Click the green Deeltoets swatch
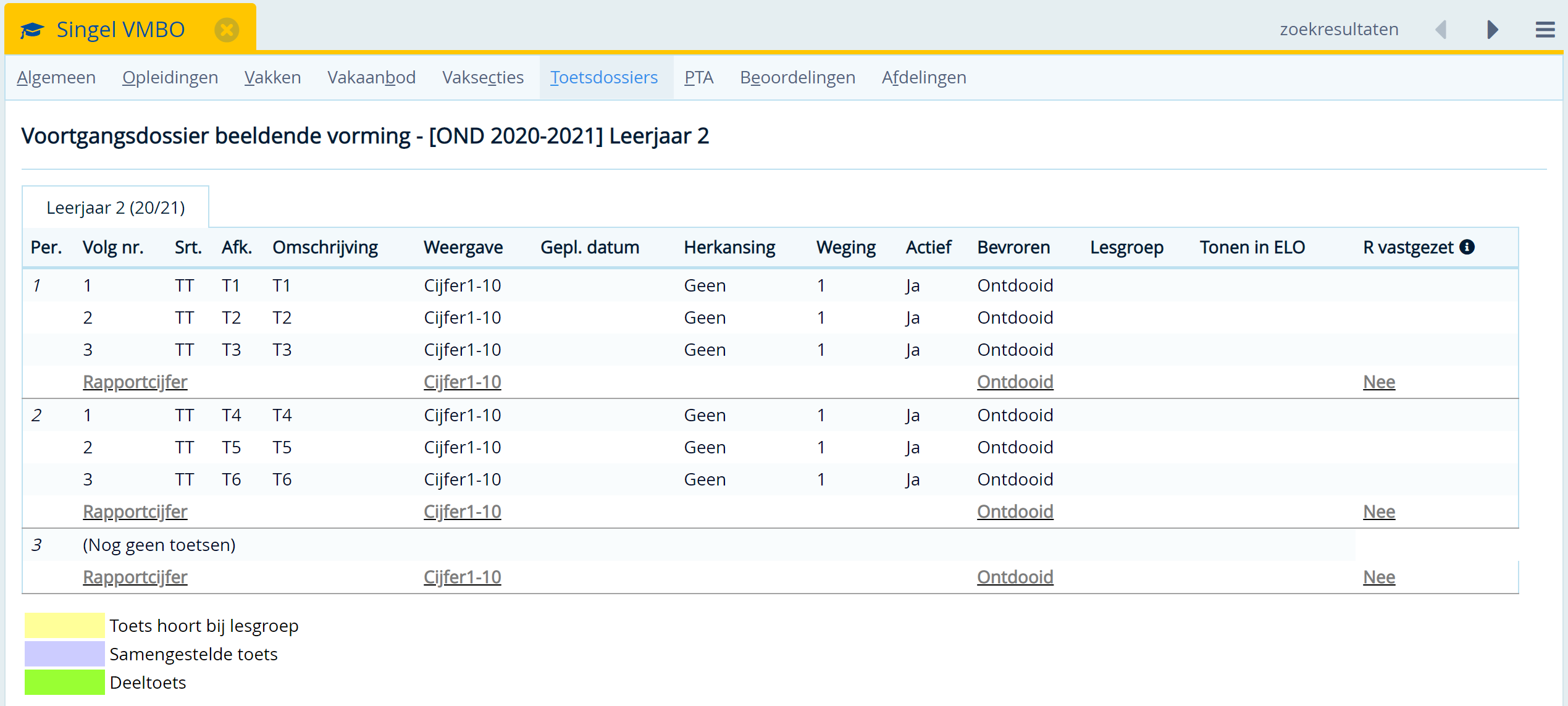This screenshot has width=1568, height=706. pos(64,682)
